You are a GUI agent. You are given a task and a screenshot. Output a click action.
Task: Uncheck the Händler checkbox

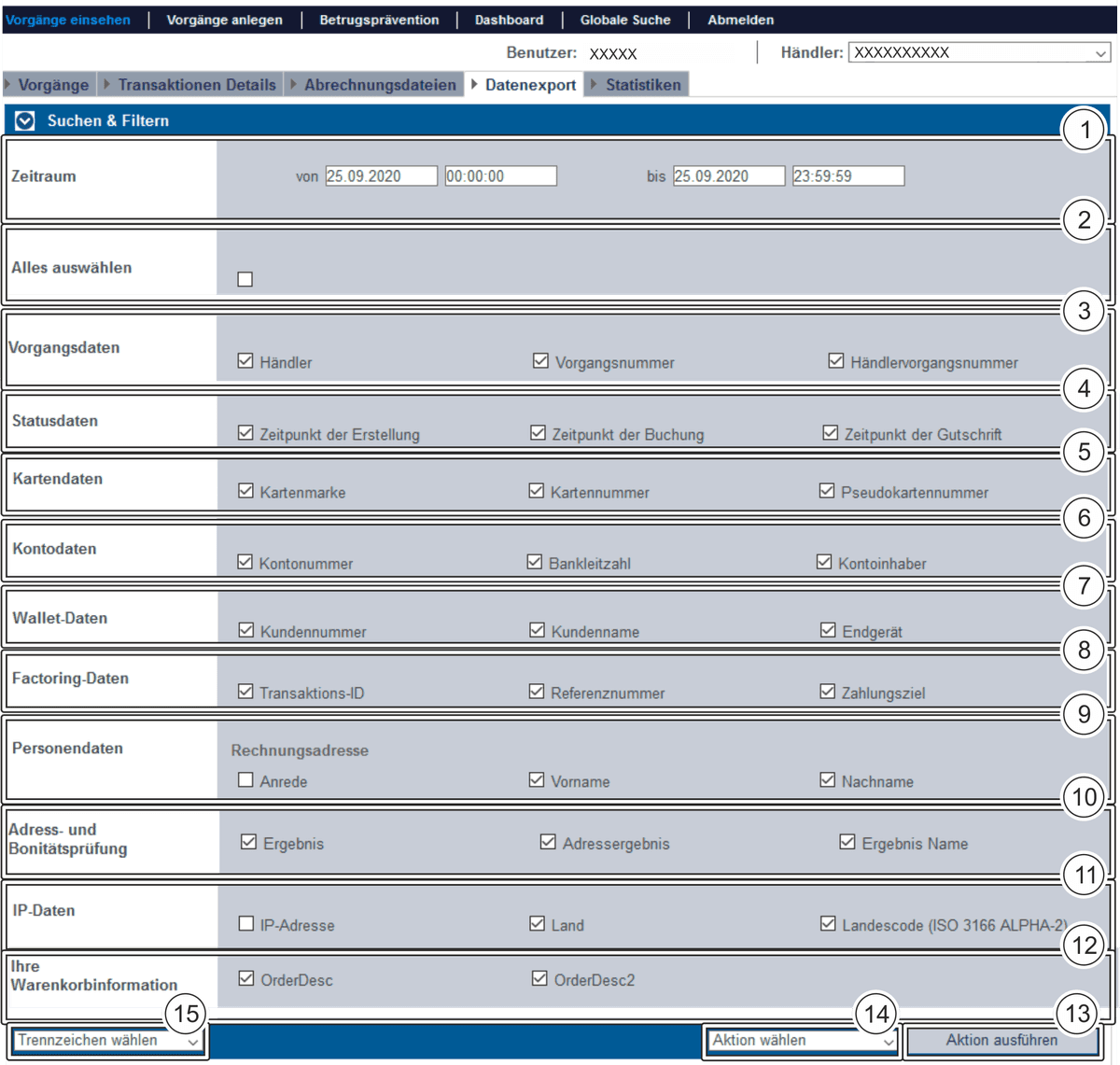point(245,361)
